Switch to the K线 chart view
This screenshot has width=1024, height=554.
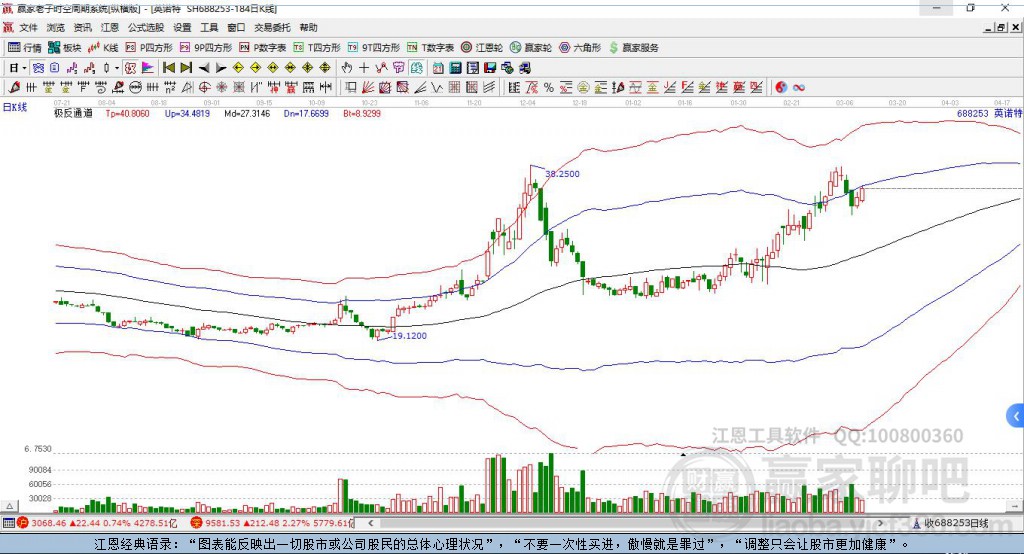[x=103, y=48]
